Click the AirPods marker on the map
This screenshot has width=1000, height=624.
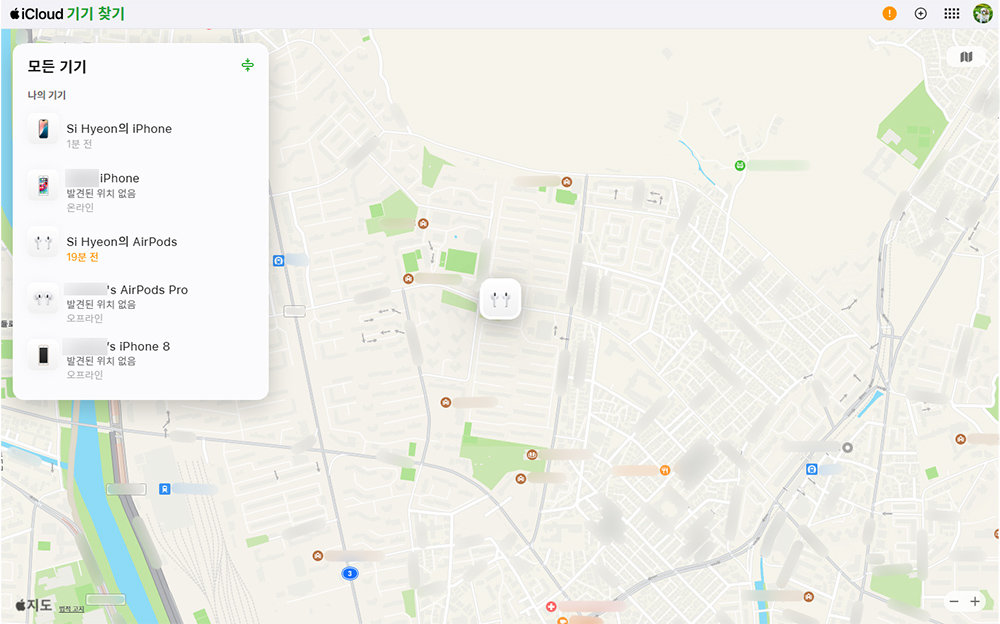[500, 298]
